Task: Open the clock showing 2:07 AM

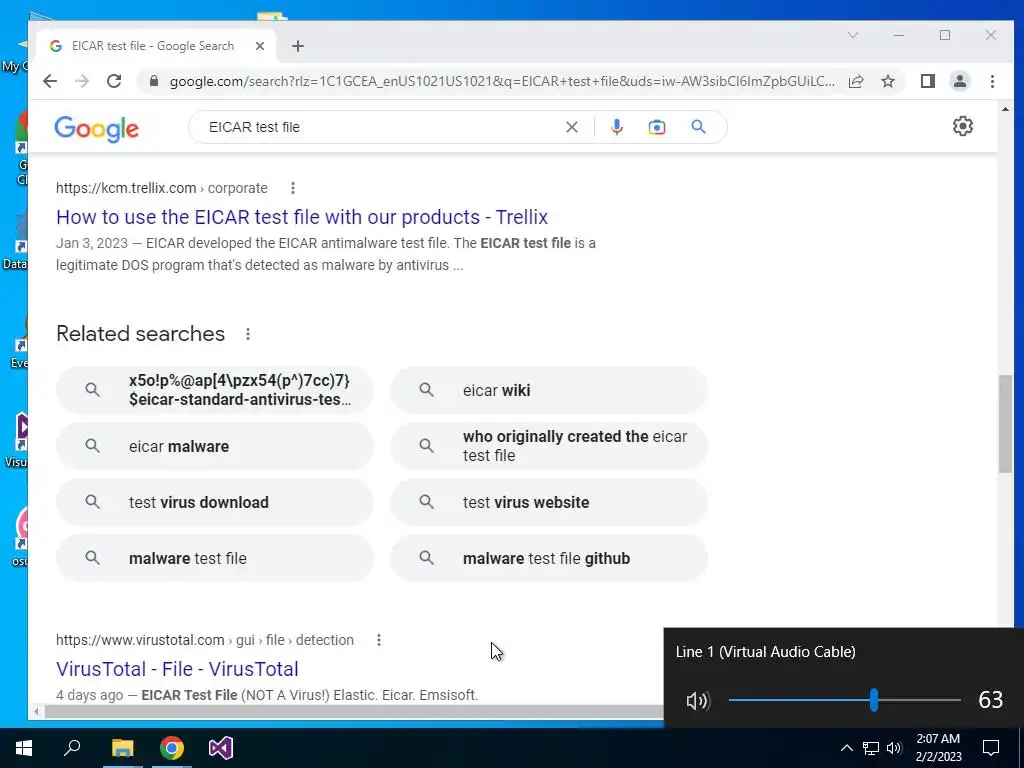Action: [938, 748]
